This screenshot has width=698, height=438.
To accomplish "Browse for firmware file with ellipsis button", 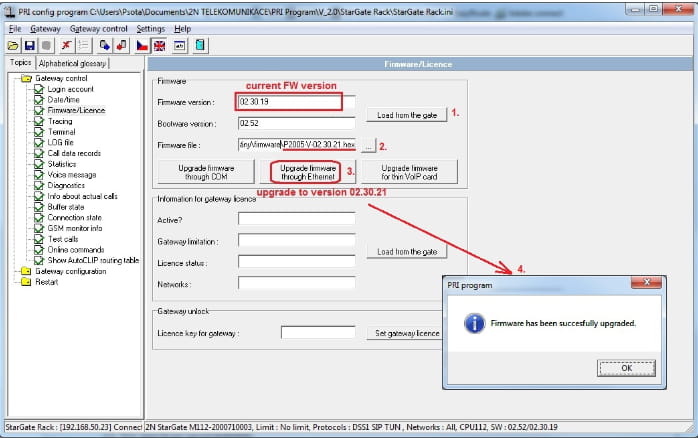I will click(369, 146).
